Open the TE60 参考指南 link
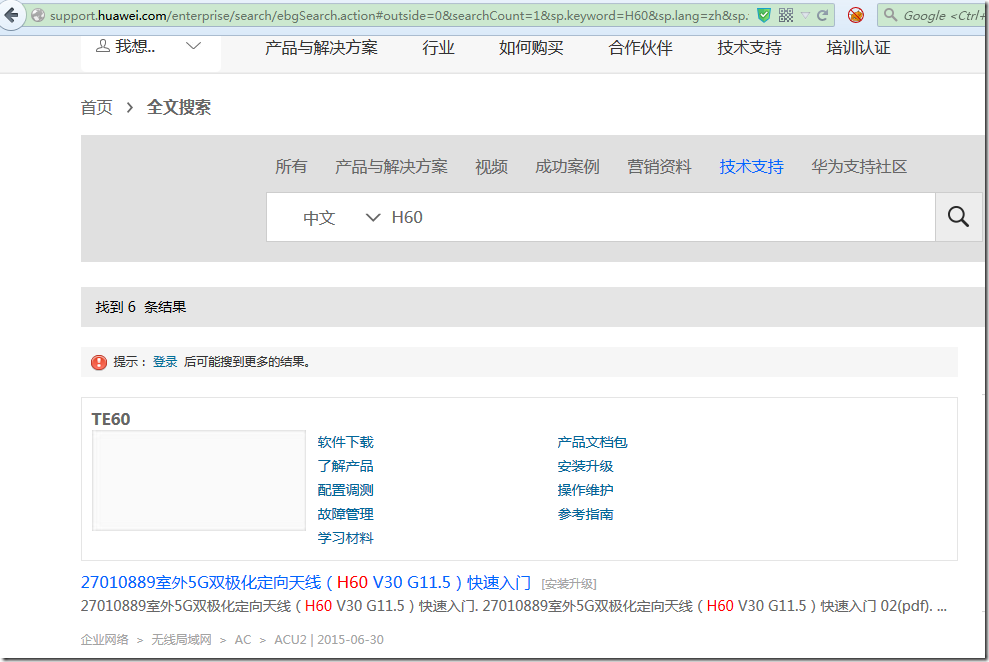Screen dimensions: 989x662 [x=585, y=514]
